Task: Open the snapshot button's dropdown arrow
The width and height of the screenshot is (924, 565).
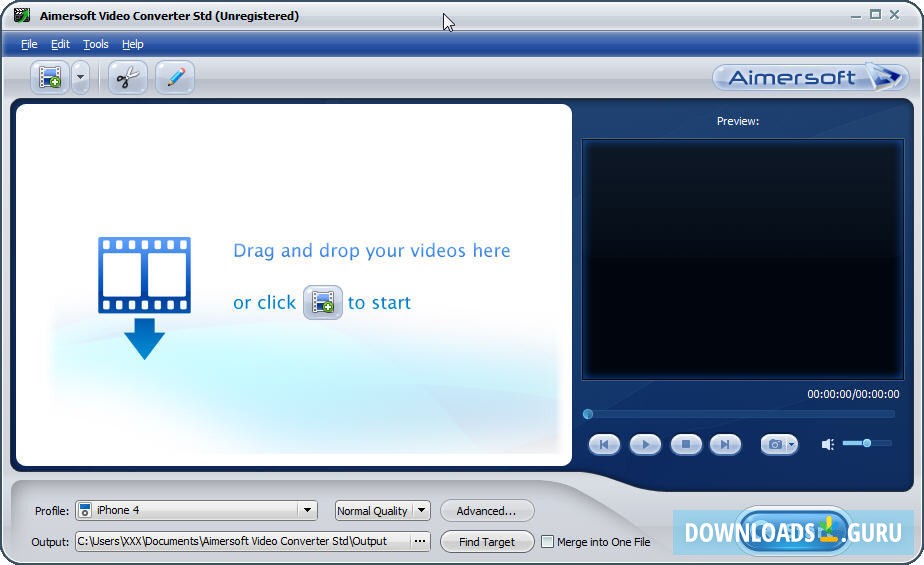Action: [792, 444]
